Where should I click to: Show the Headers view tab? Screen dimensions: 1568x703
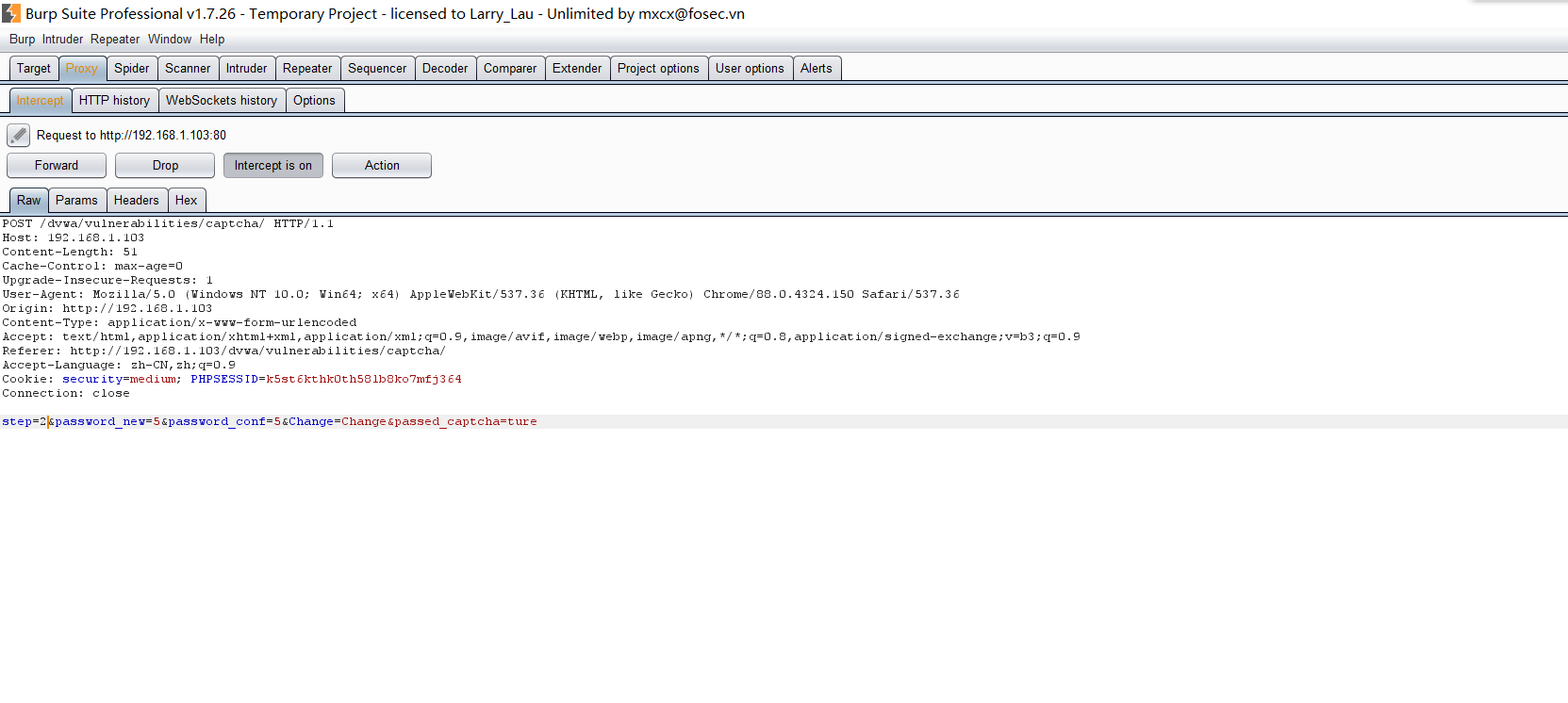136,201
